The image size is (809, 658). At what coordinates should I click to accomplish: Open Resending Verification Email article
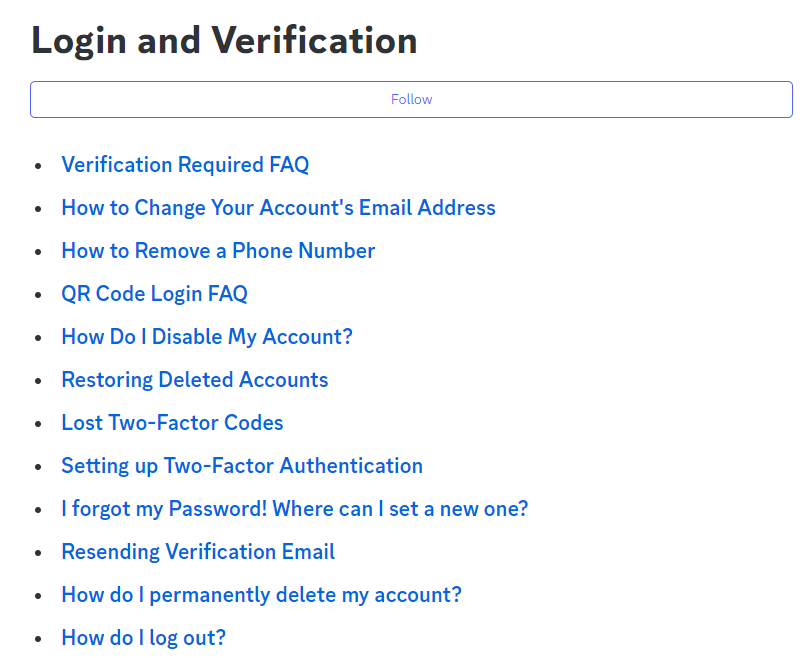[199, 552]
